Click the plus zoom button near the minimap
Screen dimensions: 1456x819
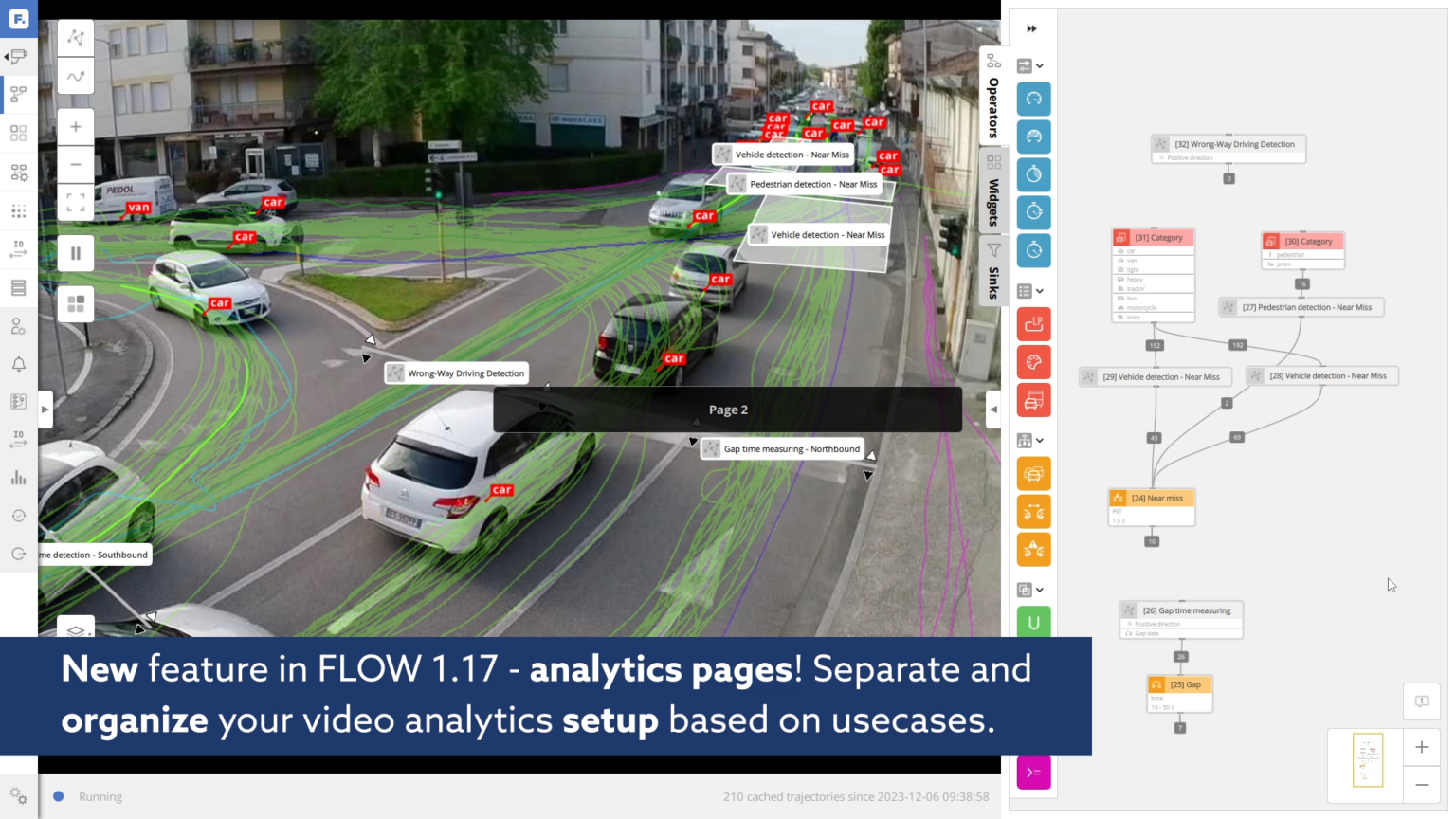pyautogui.click(x=1422, y=747)
